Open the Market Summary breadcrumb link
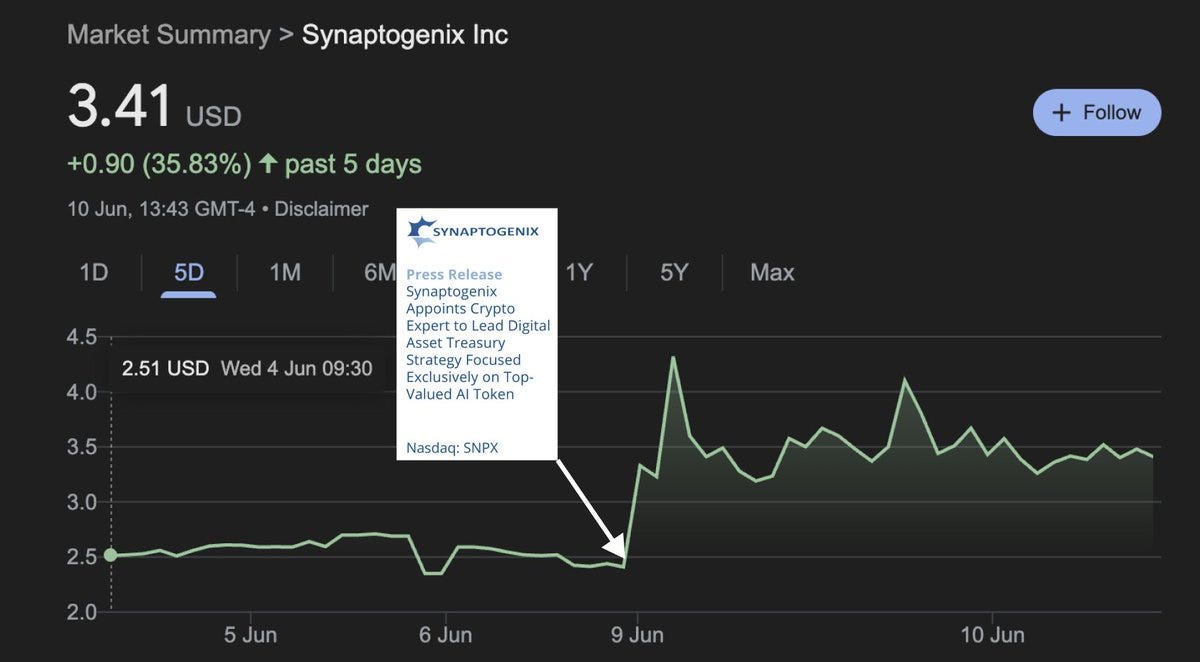 [x=169, y=35]
